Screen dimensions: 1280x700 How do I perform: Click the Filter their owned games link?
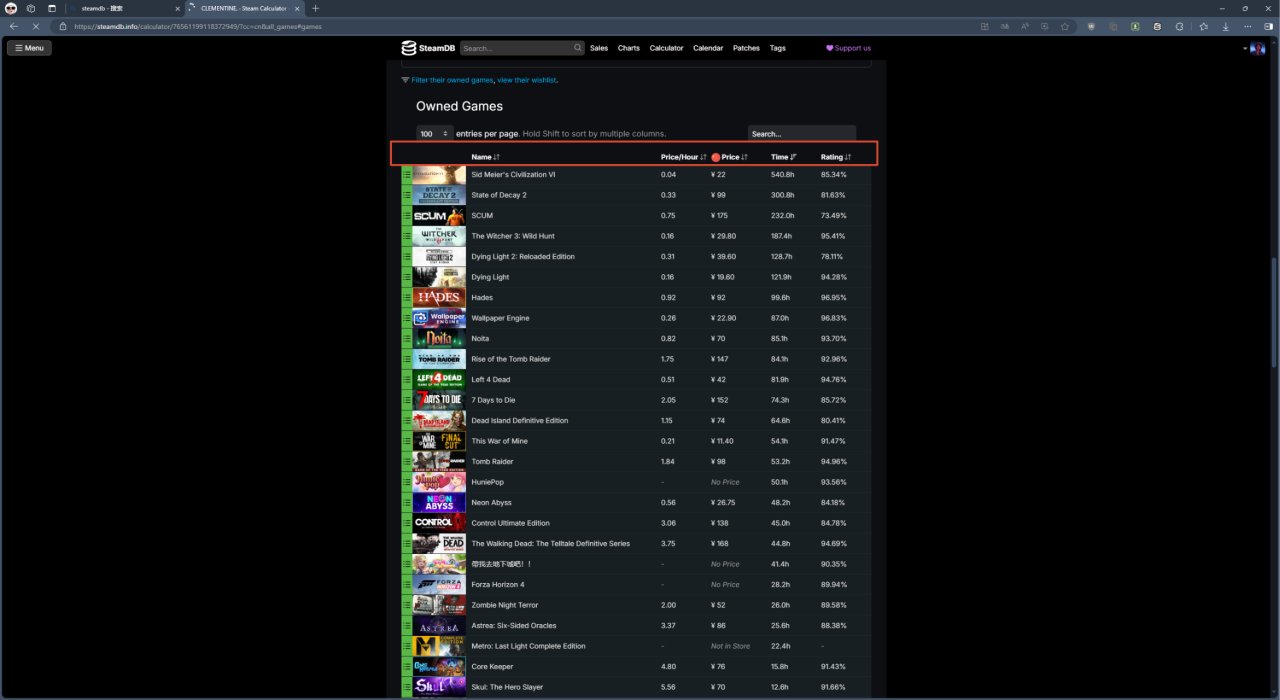pos(452,80)
